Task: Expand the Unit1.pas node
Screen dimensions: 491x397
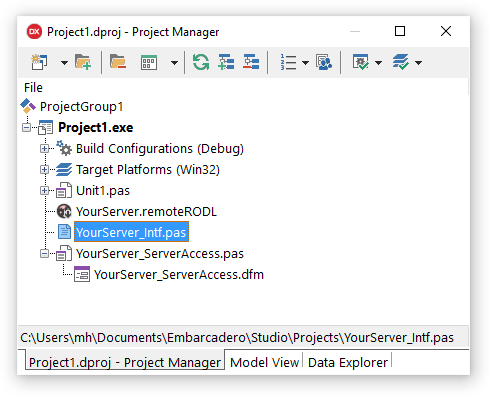Action: coord(44,191)
